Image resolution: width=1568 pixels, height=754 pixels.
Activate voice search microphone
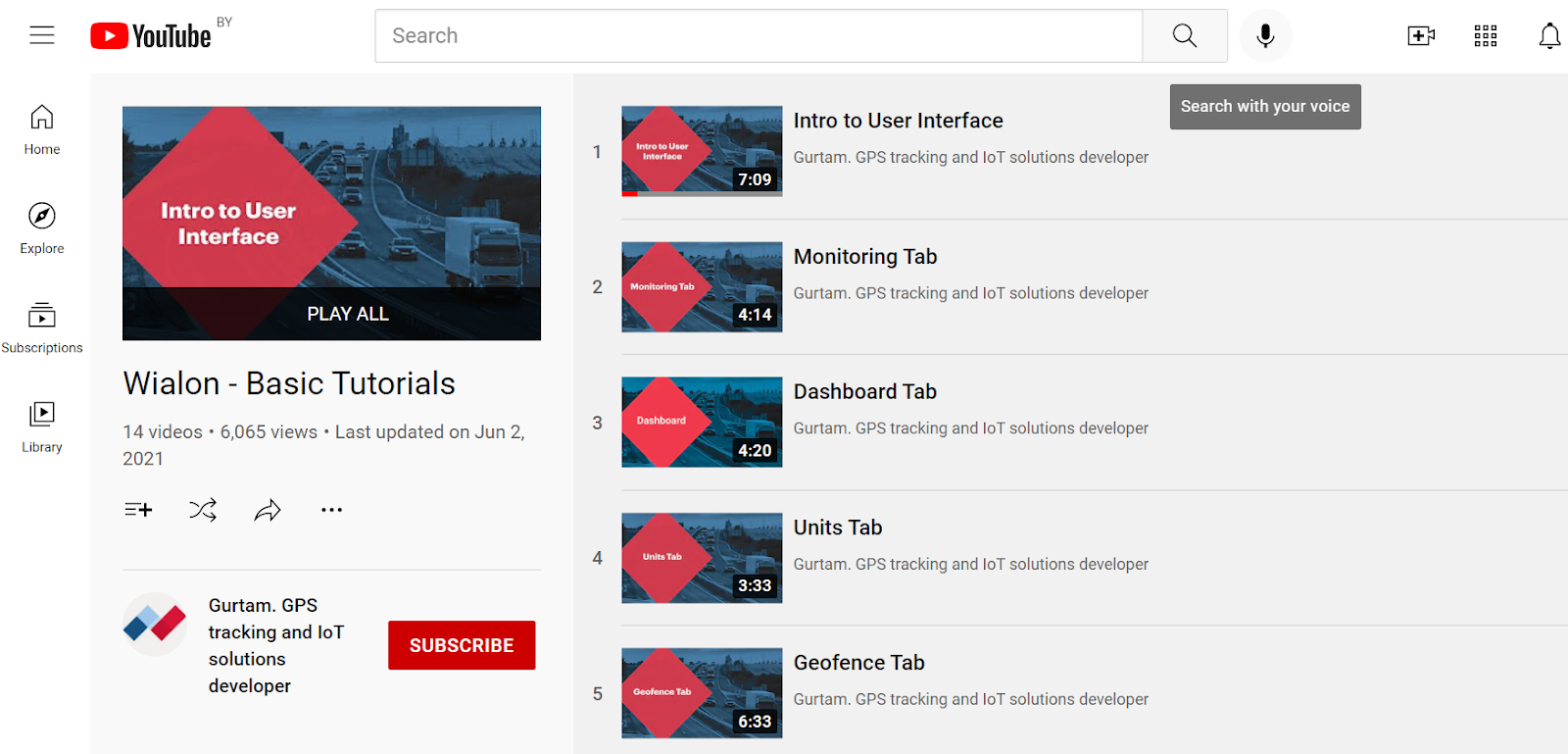[x=1265, y=36]
